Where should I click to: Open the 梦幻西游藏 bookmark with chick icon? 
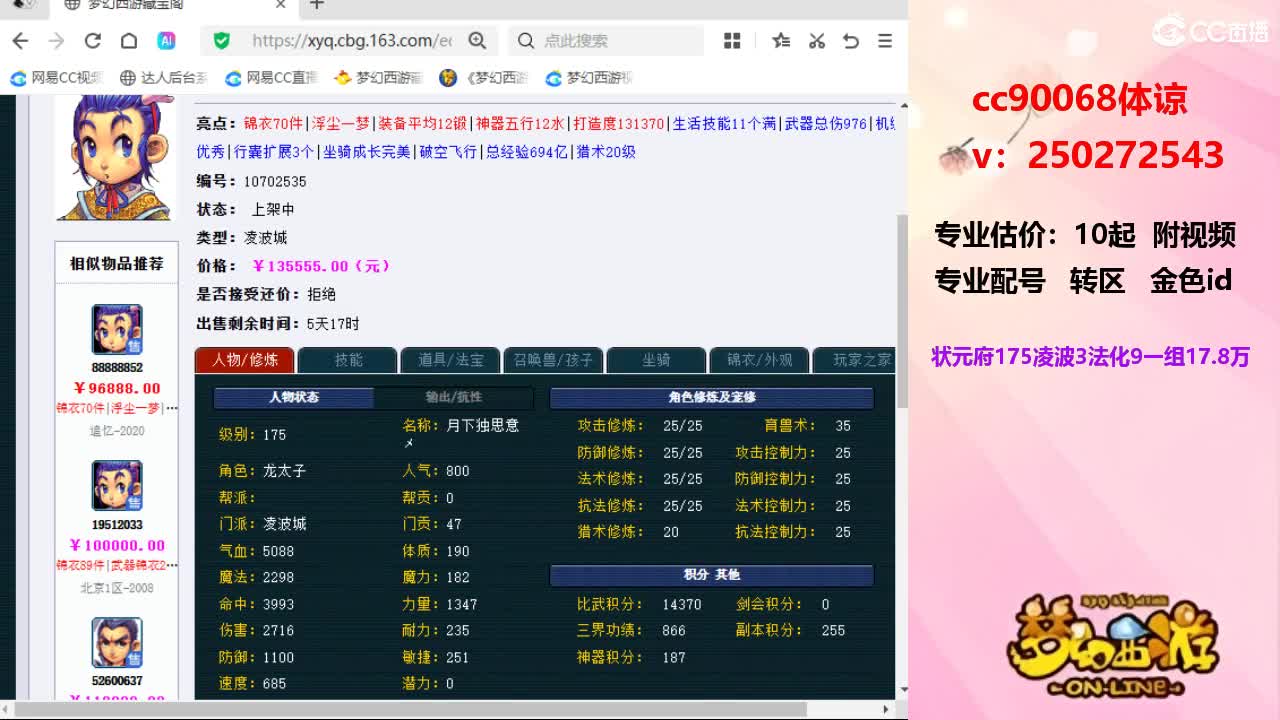click(x=378, y=78)
